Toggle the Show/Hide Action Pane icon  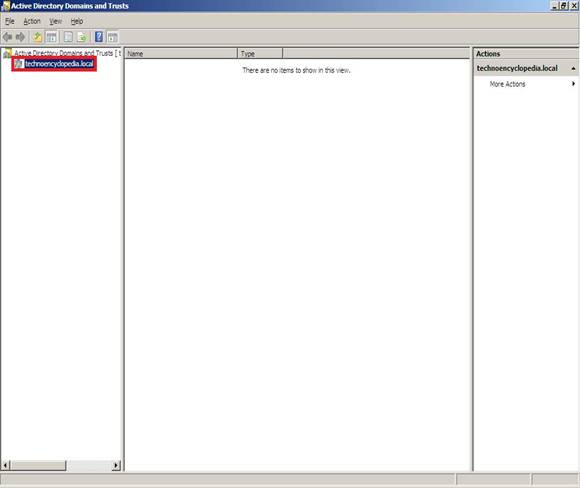112,37
